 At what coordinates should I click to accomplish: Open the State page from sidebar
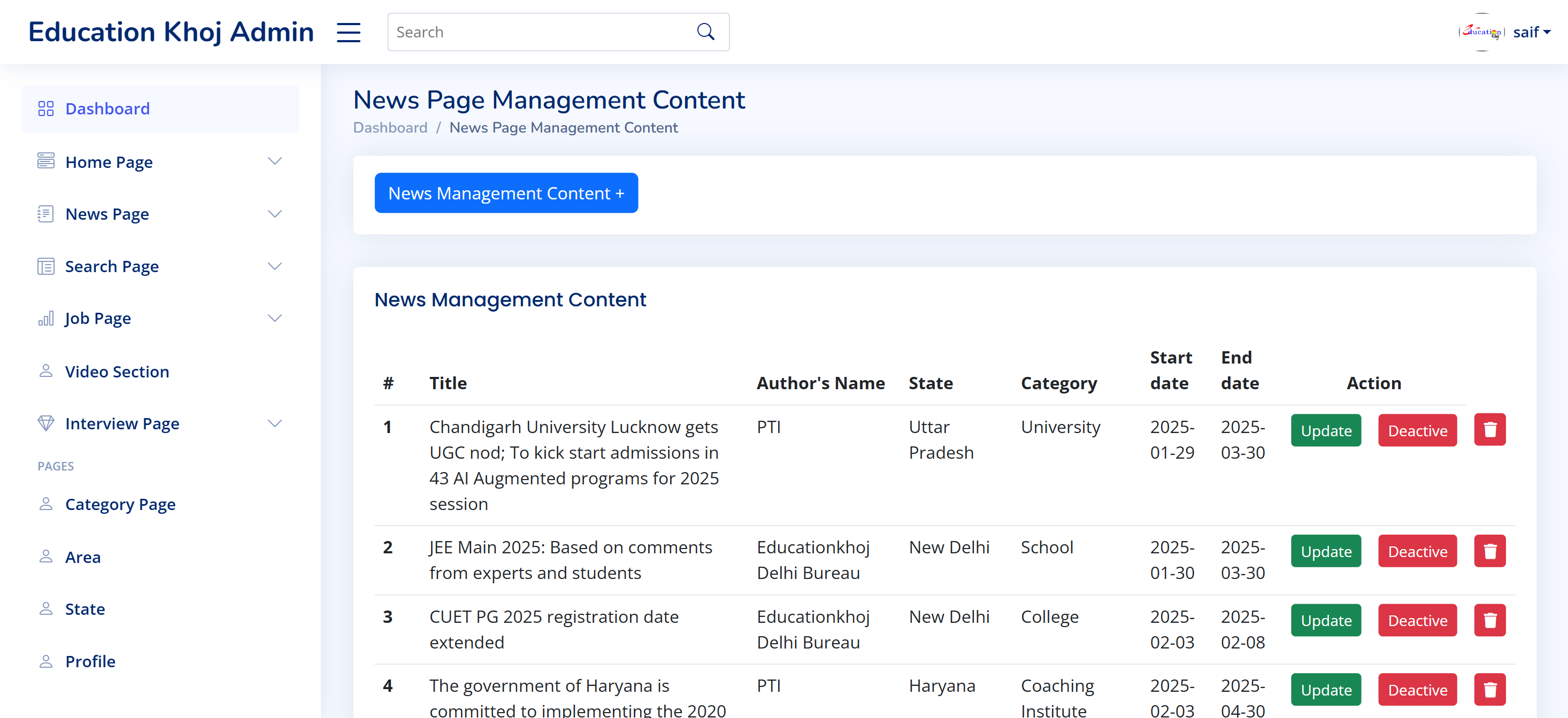84,608
